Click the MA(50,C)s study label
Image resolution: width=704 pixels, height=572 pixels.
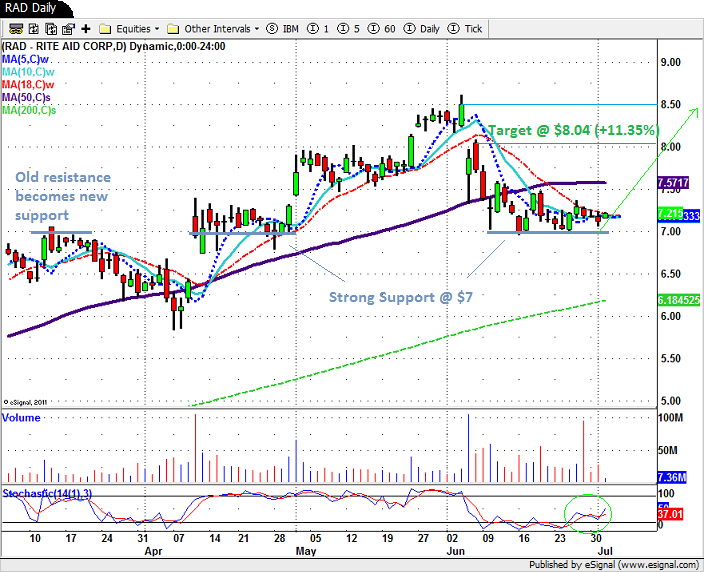pyautogui.click(x=26, y=97)
